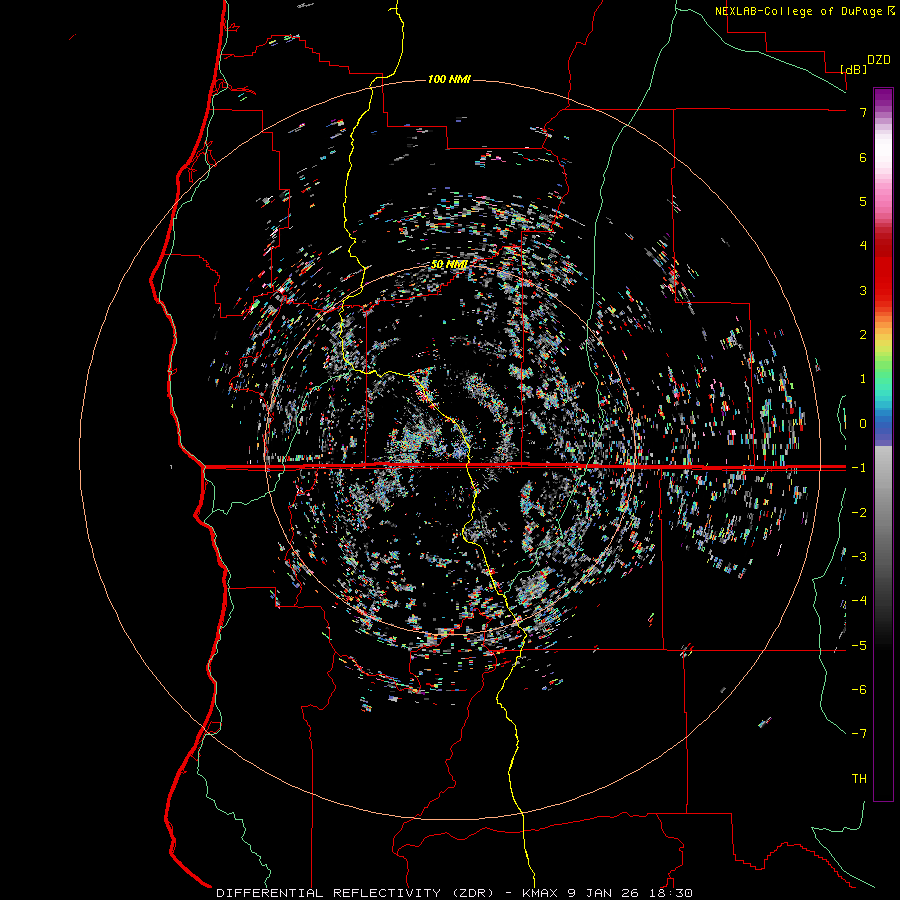Select the 0 value on the scale

click(863, 424)
